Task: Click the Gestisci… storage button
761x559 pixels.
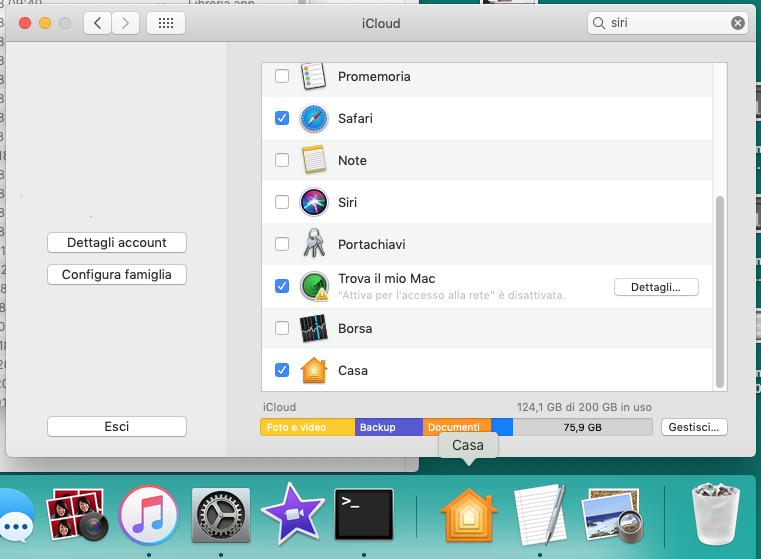Action: (693, 427)
